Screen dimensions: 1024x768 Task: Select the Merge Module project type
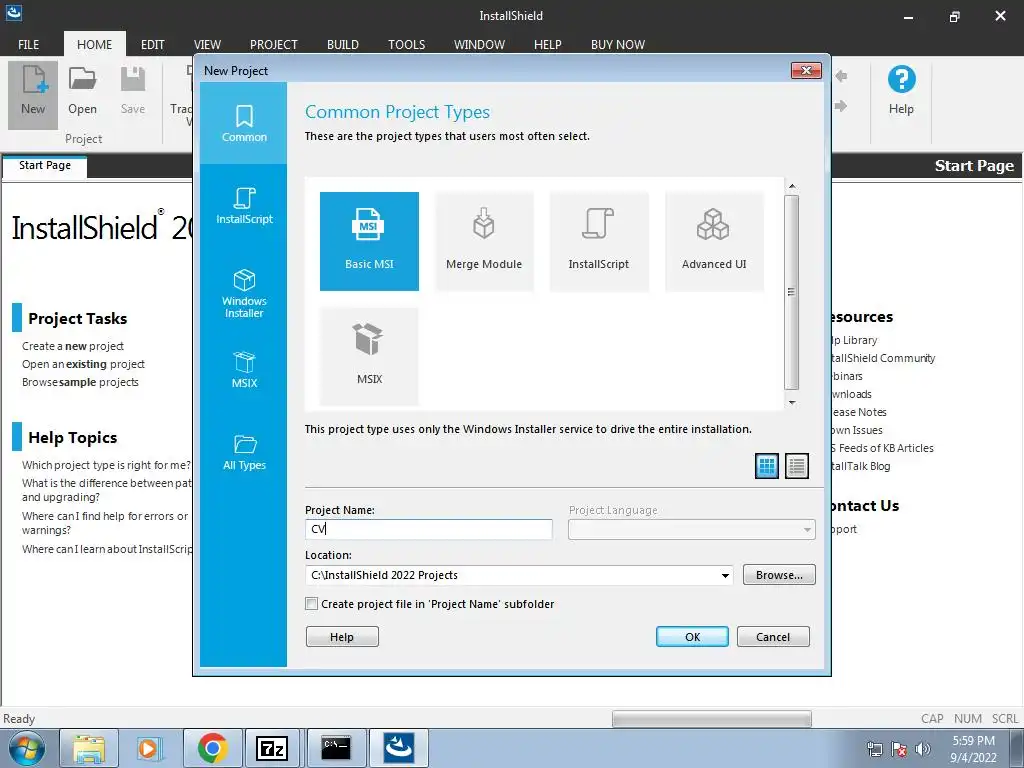pos(484,241)
